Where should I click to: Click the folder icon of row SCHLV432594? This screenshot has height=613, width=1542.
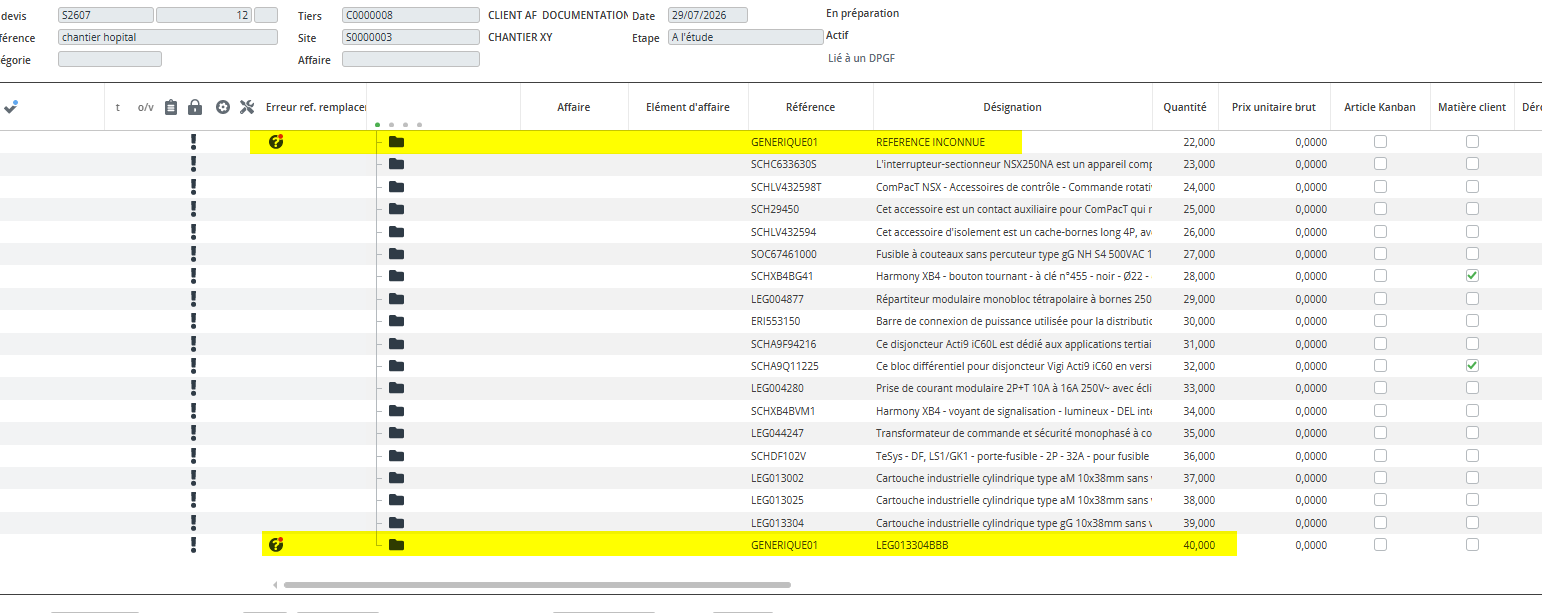[396, 231]
